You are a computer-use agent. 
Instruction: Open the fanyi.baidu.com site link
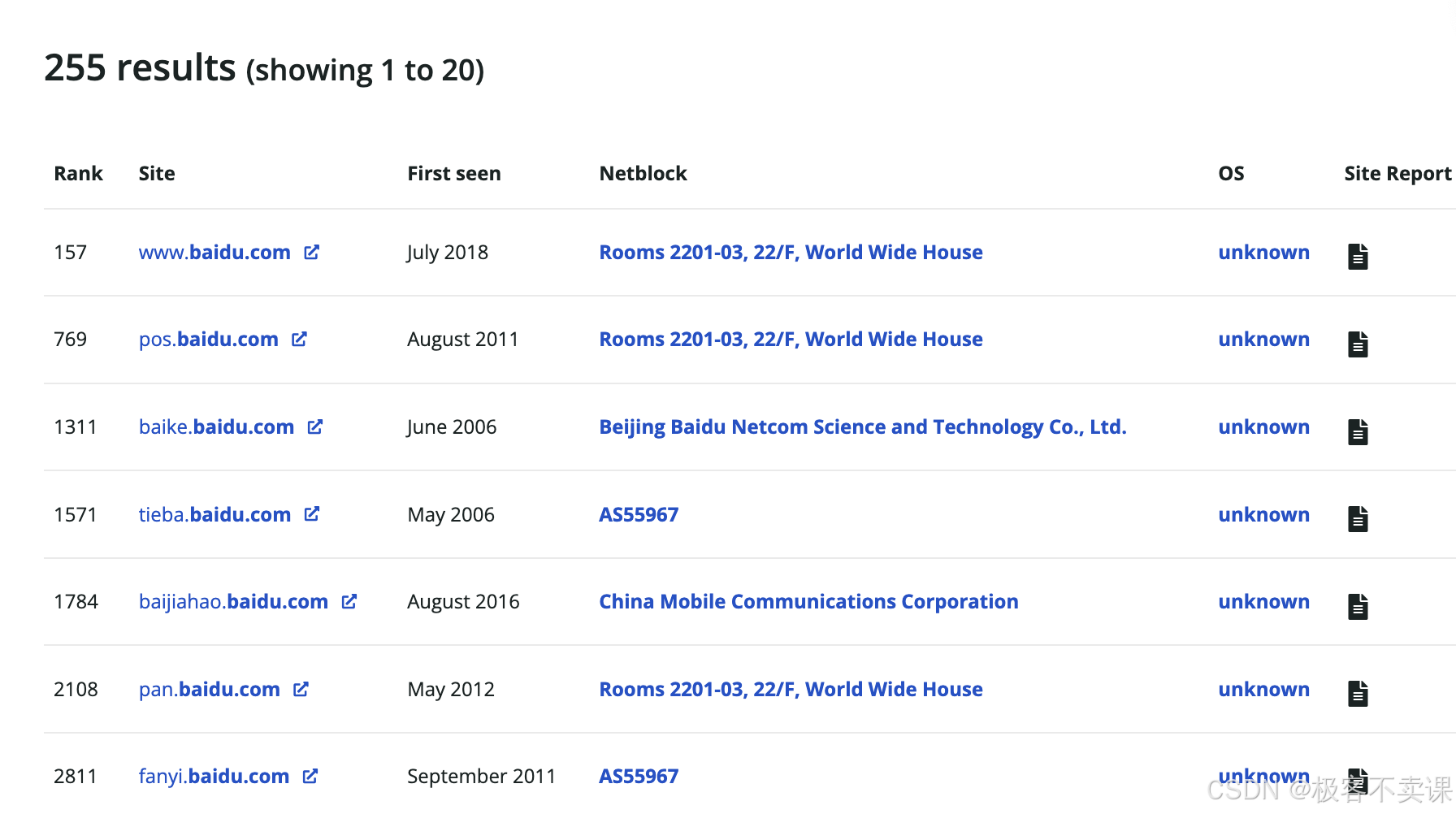click(x=214, y=777)
